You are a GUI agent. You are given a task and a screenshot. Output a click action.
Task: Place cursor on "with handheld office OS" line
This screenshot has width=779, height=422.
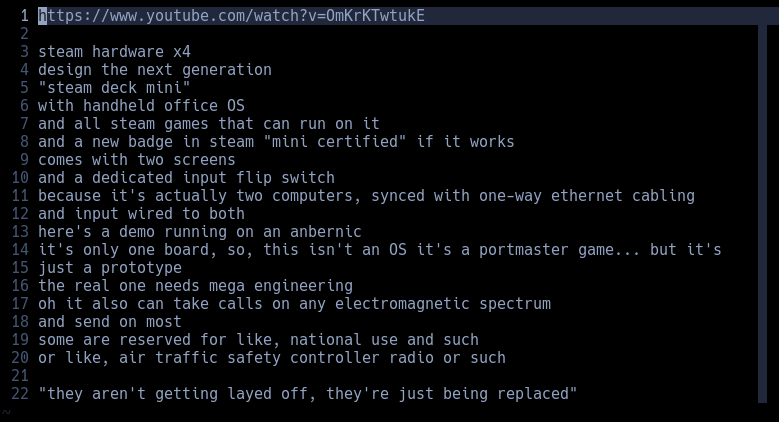click(141, 106)
